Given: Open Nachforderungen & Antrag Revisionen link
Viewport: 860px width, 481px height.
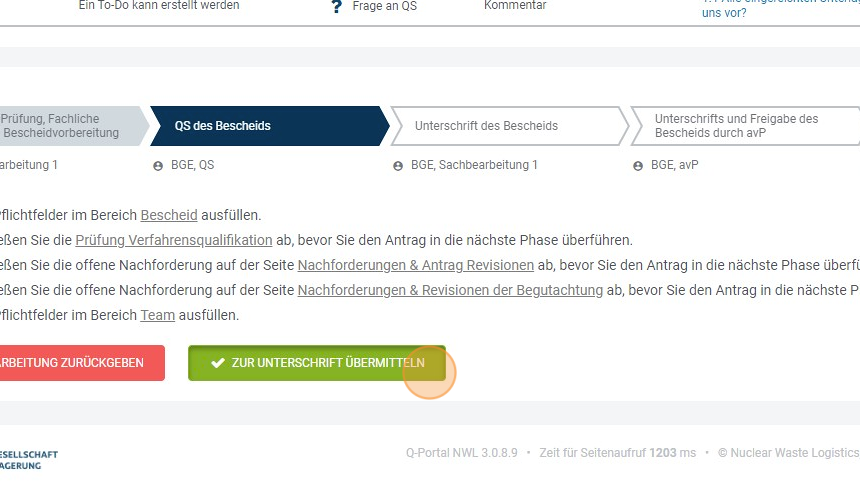Looking at the screenshot, I should pyautogui.click(x=416, y=265).
